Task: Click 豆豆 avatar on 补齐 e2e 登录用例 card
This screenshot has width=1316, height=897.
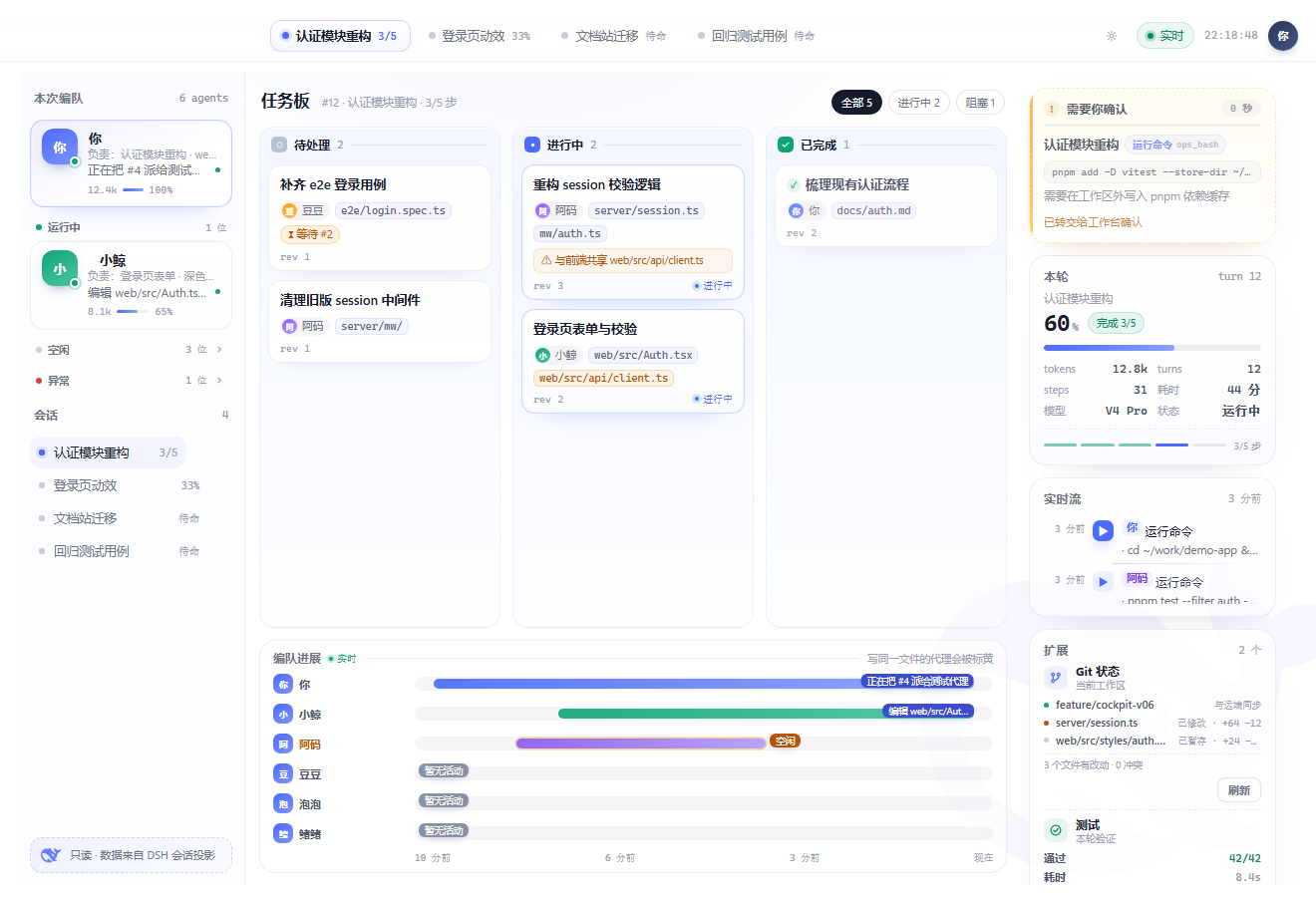Action: click(x=289, y=210)
